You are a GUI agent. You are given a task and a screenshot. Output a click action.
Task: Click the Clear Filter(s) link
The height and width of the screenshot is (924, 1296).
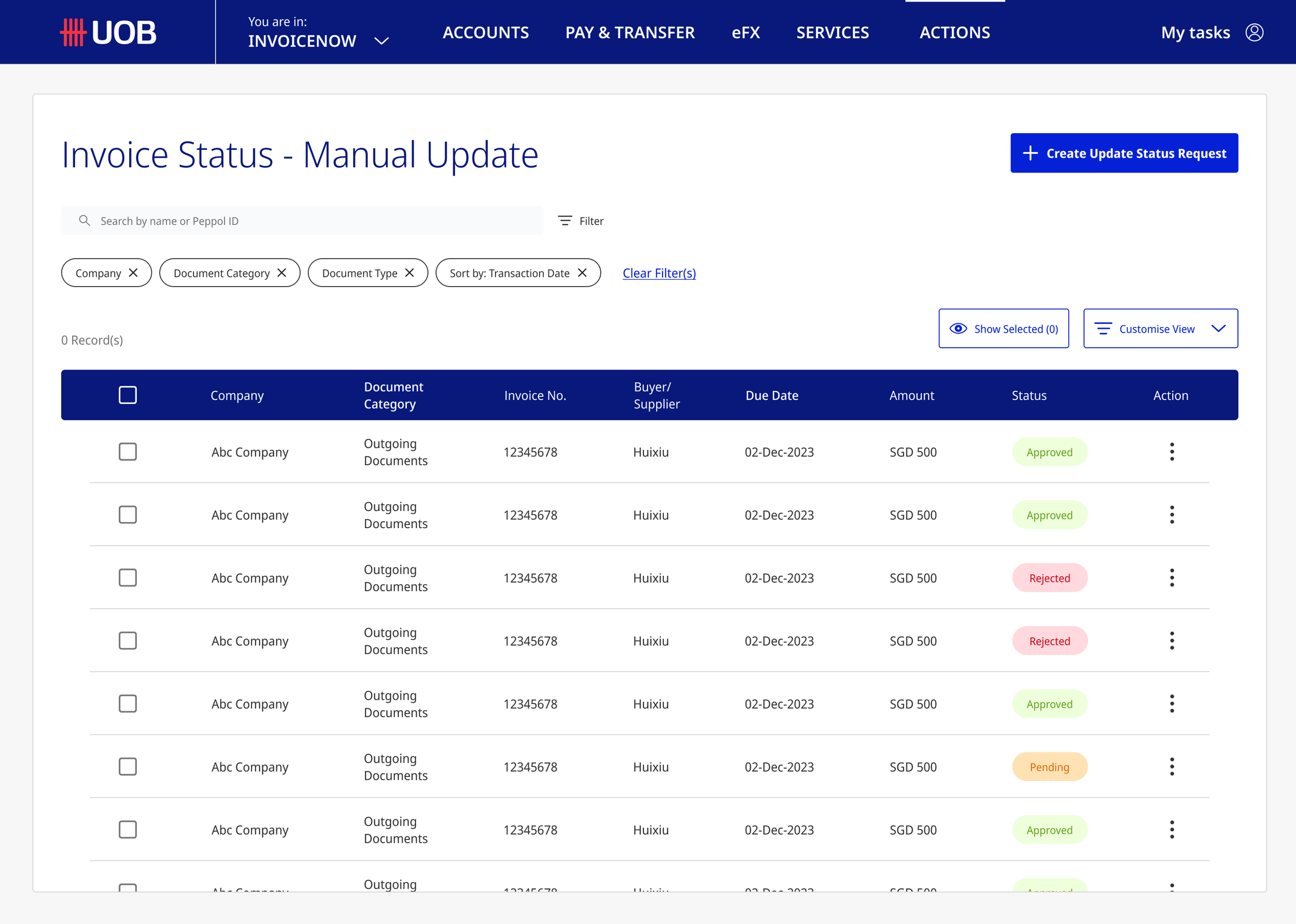[x=659, y=273]
